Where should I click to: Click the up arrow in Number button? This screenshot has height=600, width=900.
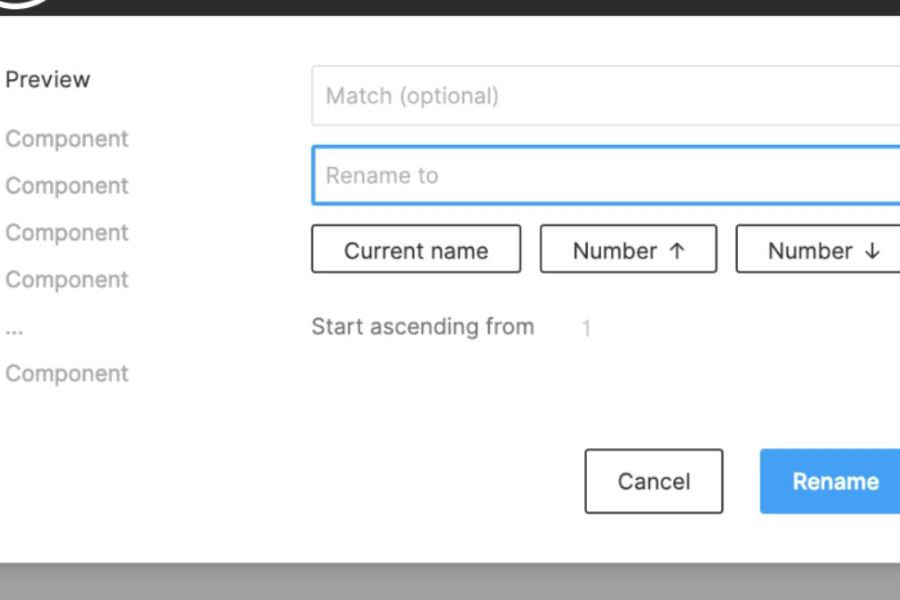pos(677,251)
